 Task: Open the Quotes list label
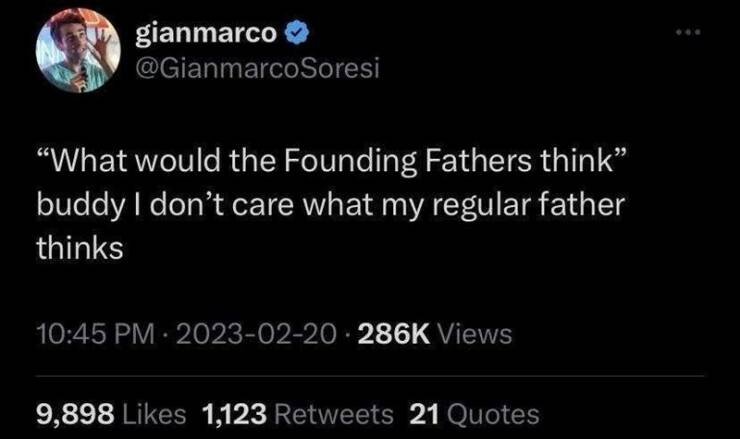[490, 413]
